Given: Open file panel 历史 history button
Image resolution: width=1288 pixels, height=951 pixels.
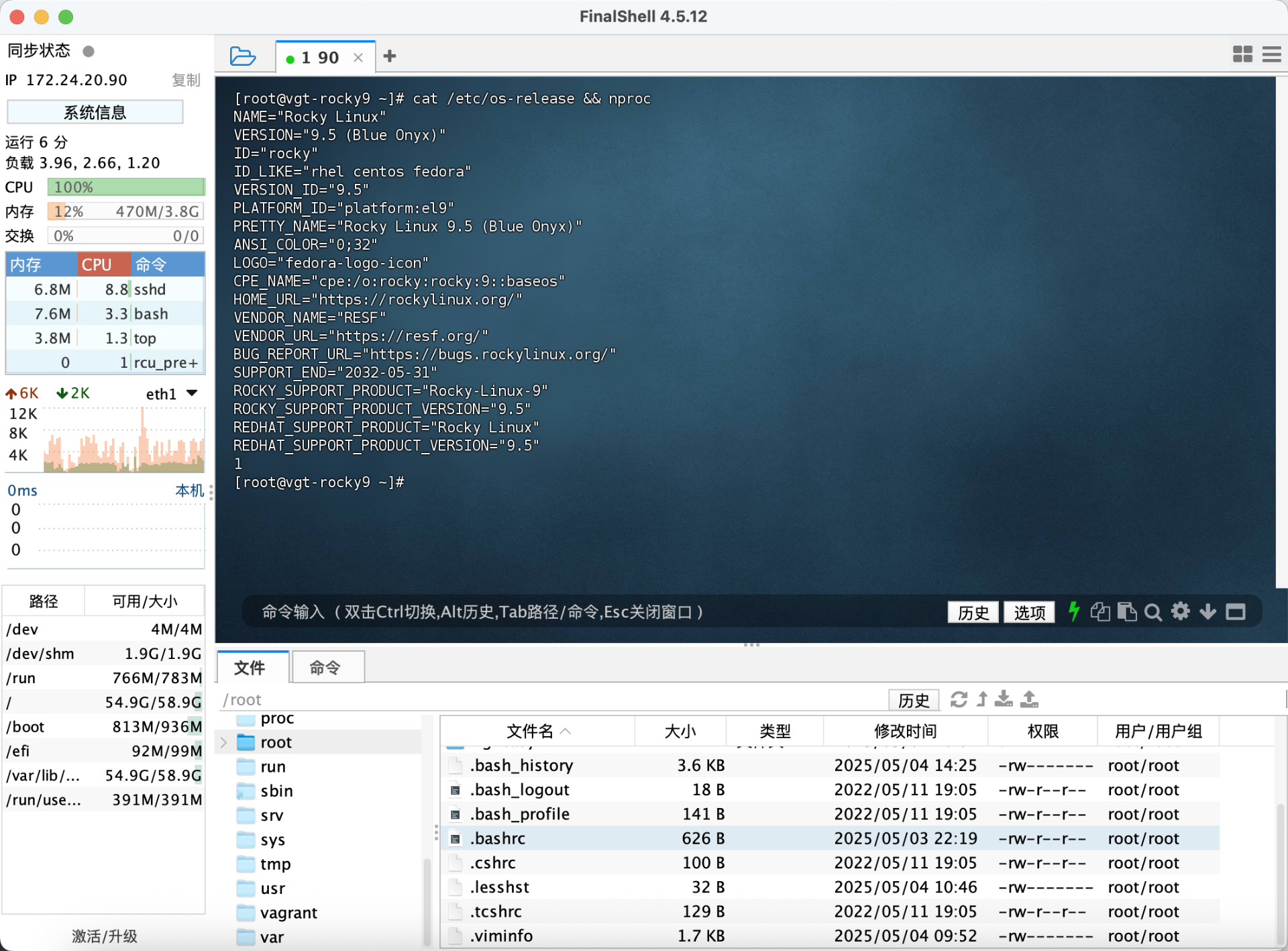Looking at the screenshot, I should [914, 700].
